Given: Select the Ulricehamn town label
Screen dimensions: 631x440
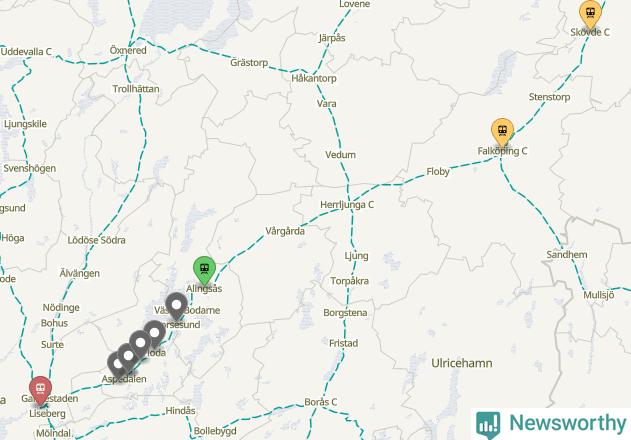Looking at the screenshot, I should [462, 363].
